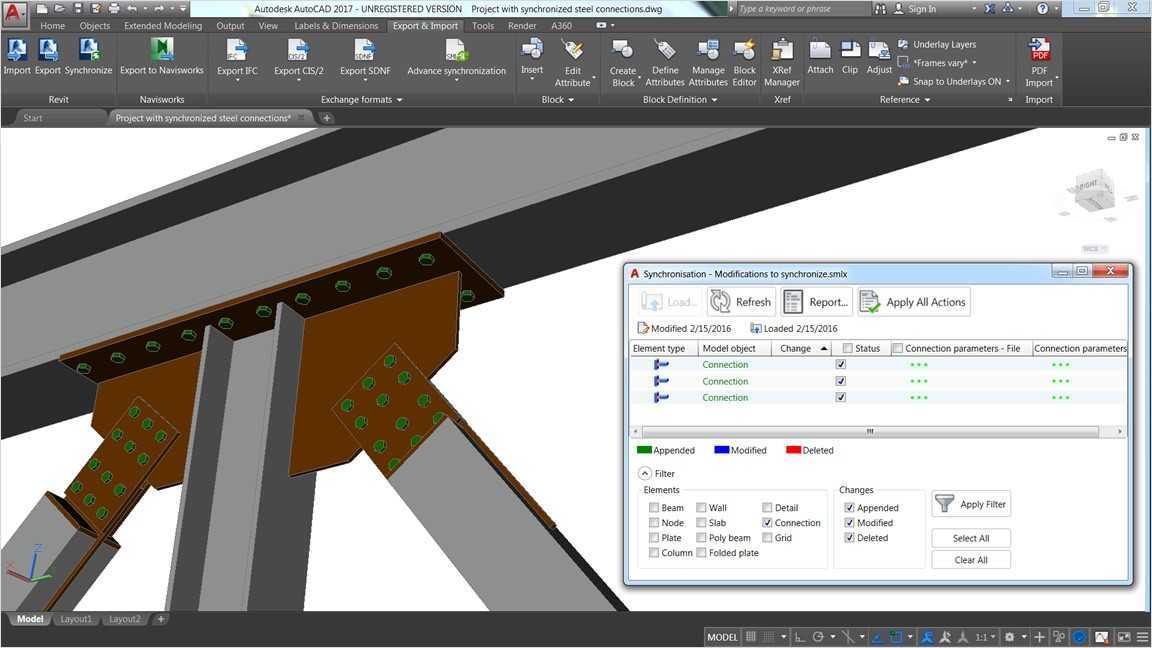
Task: Click the horizontal scrollbar in synchronisation list
Action: (x=870, y=431)
